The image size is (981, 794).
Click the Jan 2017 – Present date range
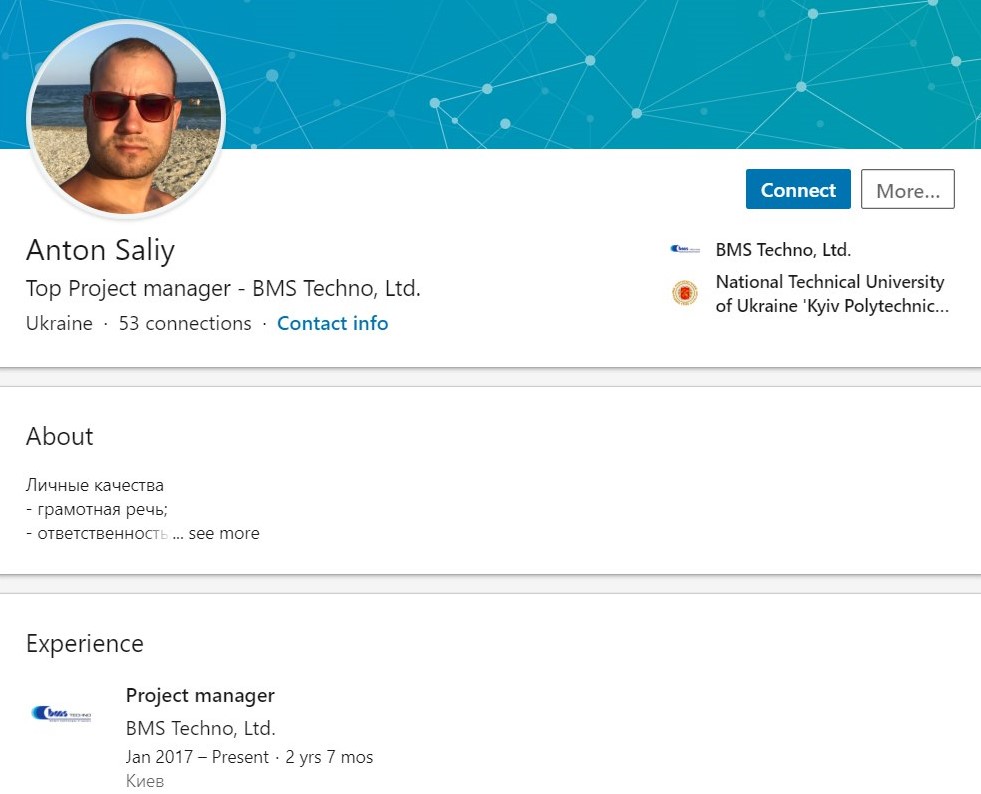(x=197, y=757)
